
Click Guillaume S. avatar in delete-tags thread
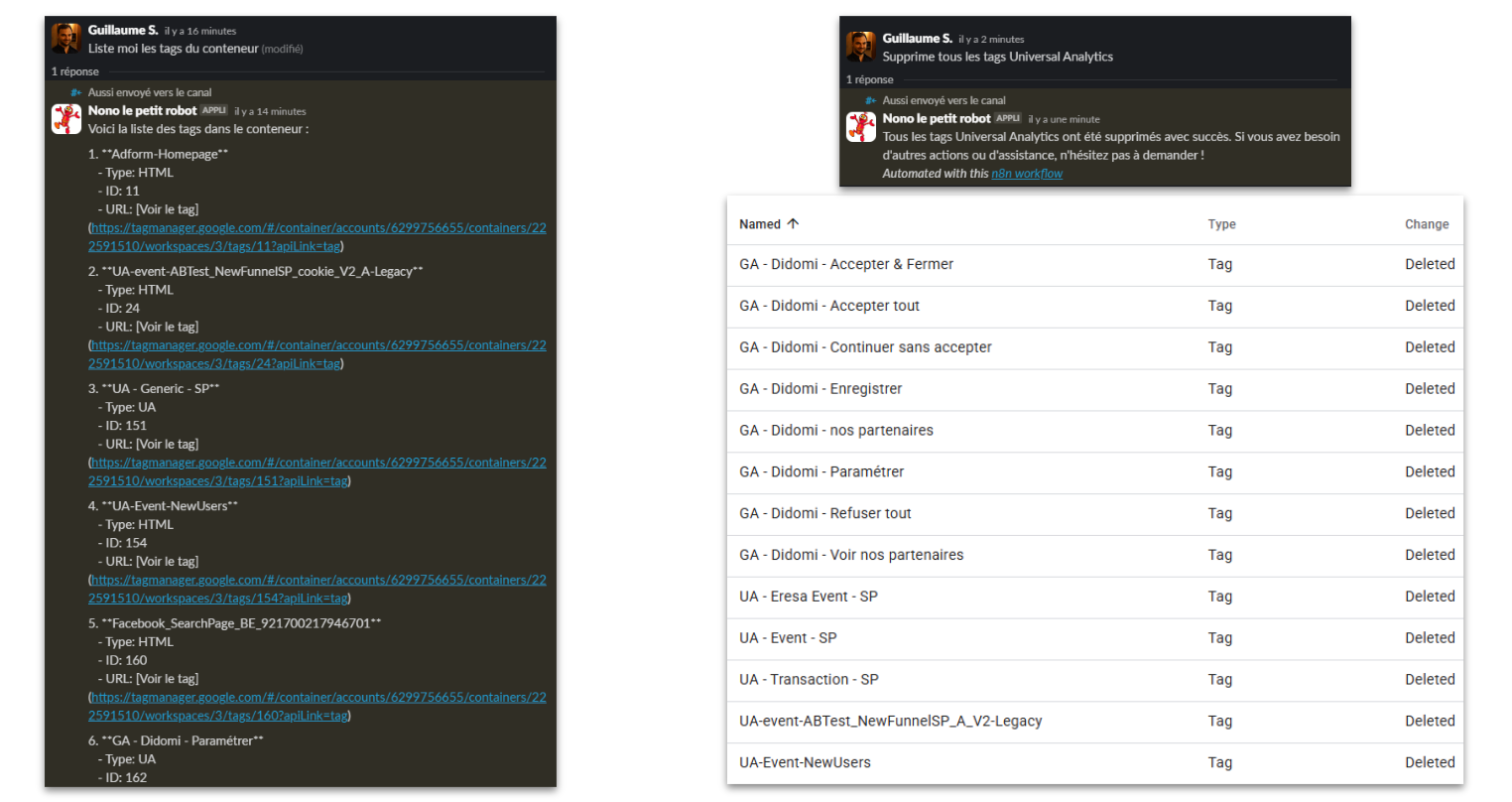[860, 47]
